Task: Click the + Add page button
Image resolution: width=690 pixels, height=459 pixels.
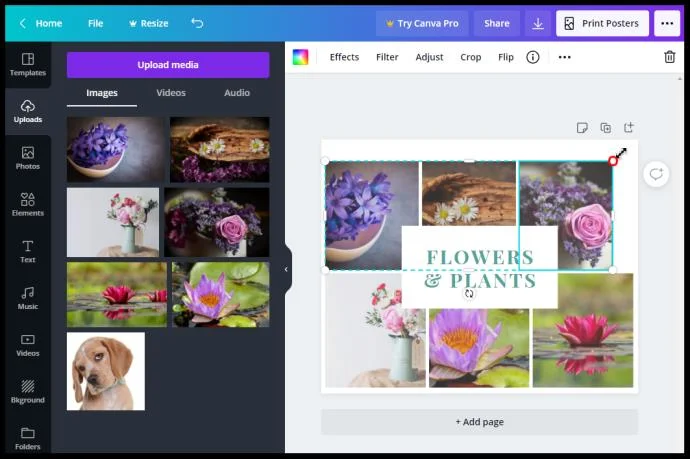Action: pyautogui.click(x=479, y=422)
